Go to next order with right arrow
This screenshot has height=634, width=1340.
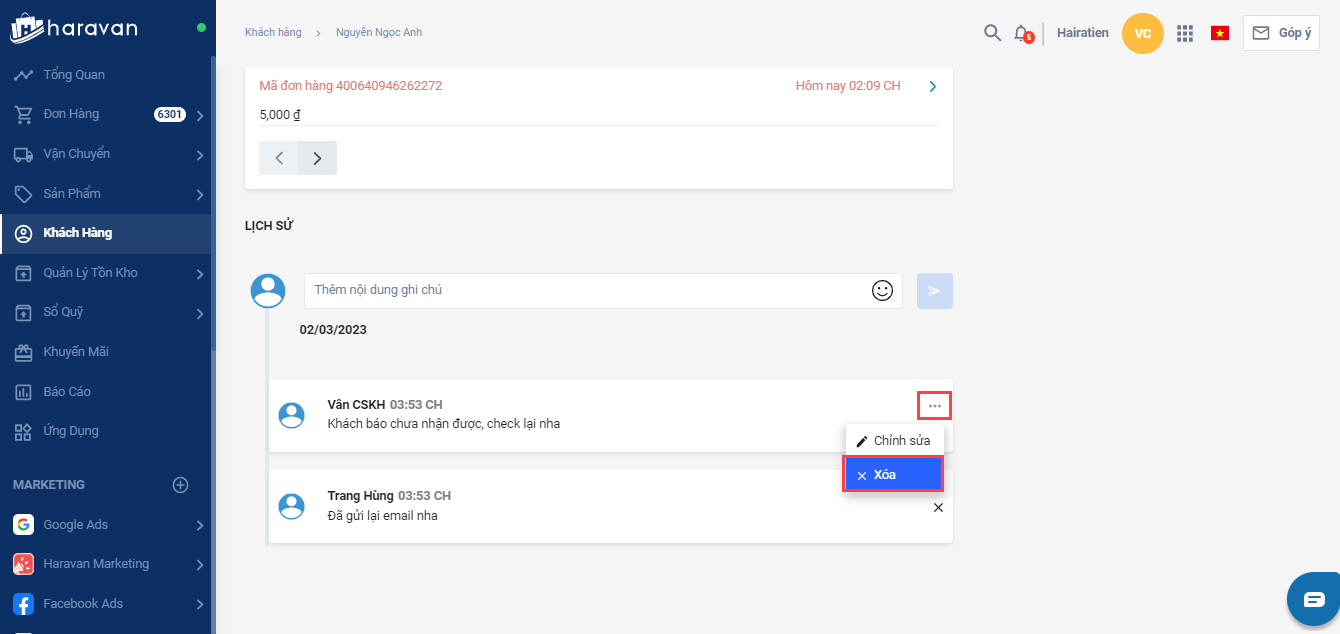(317, 158)
